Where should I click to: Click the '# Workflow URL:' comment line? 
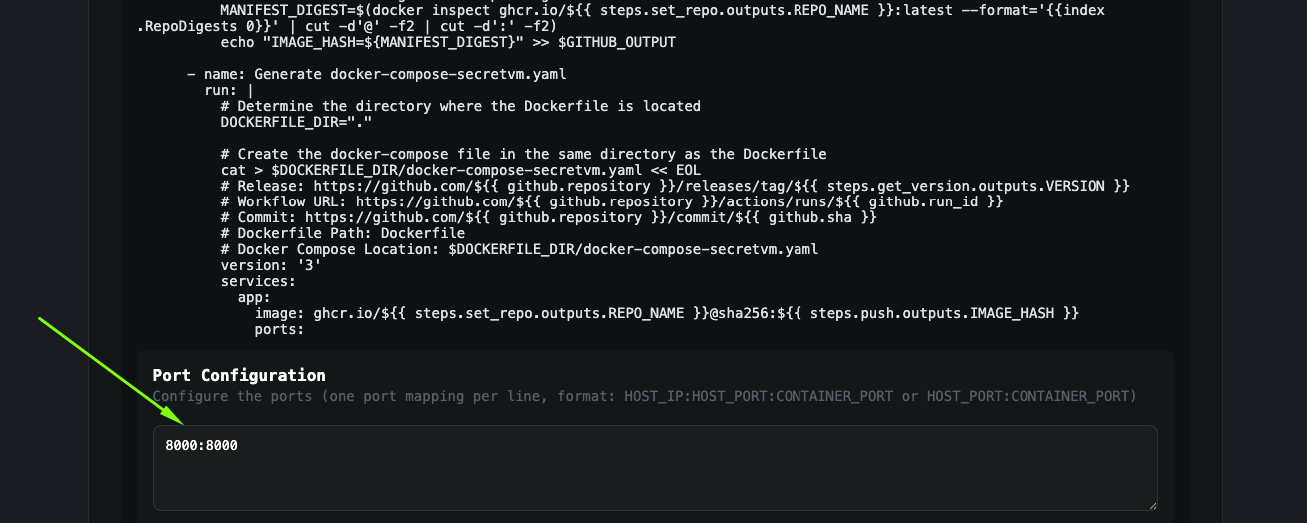[612, 202]
